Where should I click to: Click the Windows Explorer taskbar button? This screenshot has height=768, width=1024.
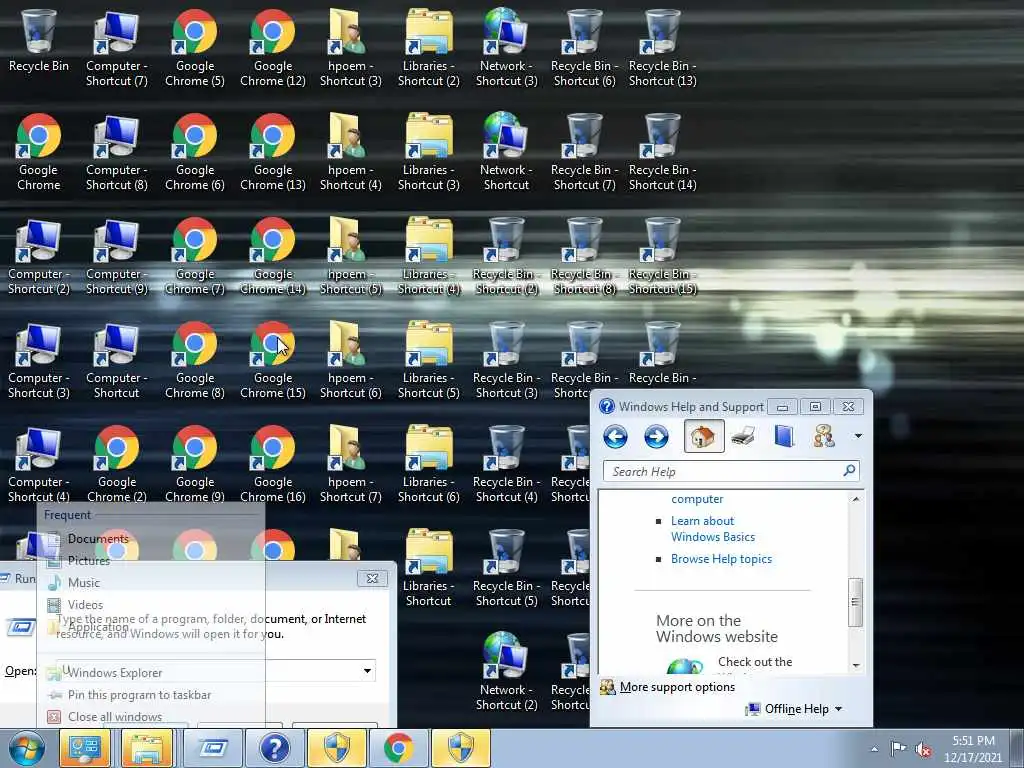[147, 748]
